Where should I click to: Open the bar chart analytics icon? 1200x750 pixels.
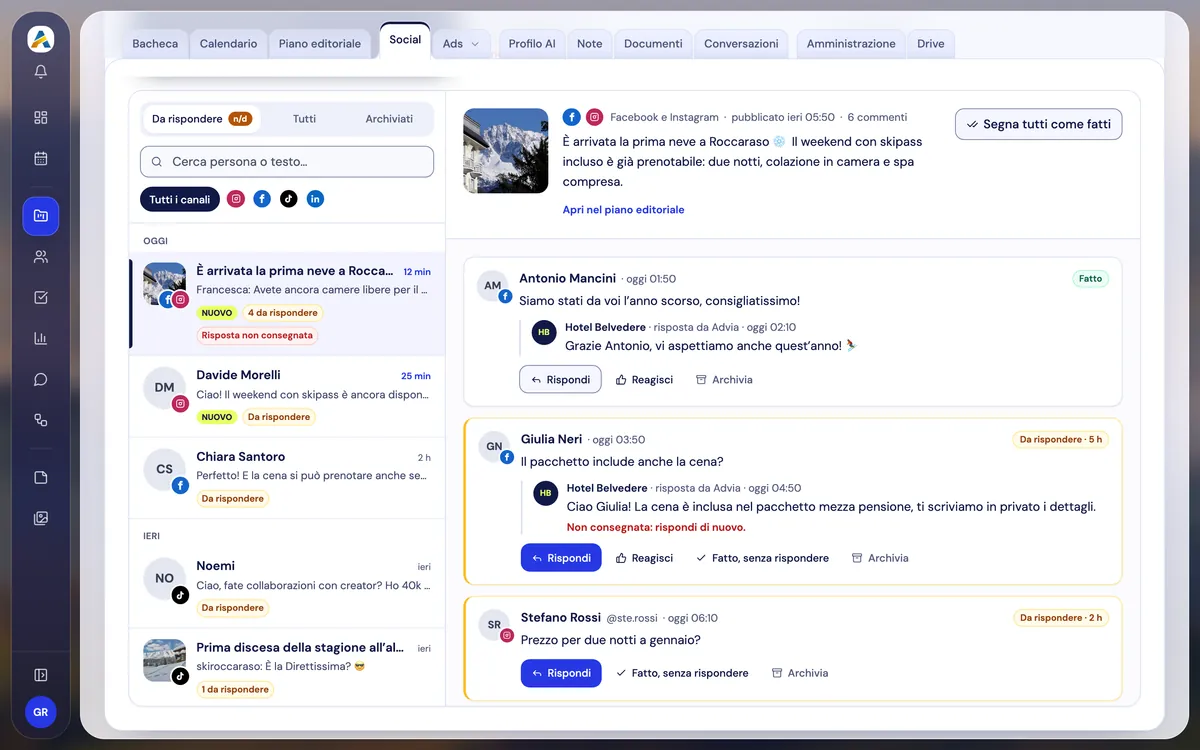pyautogui.click(x=41, y=338)
